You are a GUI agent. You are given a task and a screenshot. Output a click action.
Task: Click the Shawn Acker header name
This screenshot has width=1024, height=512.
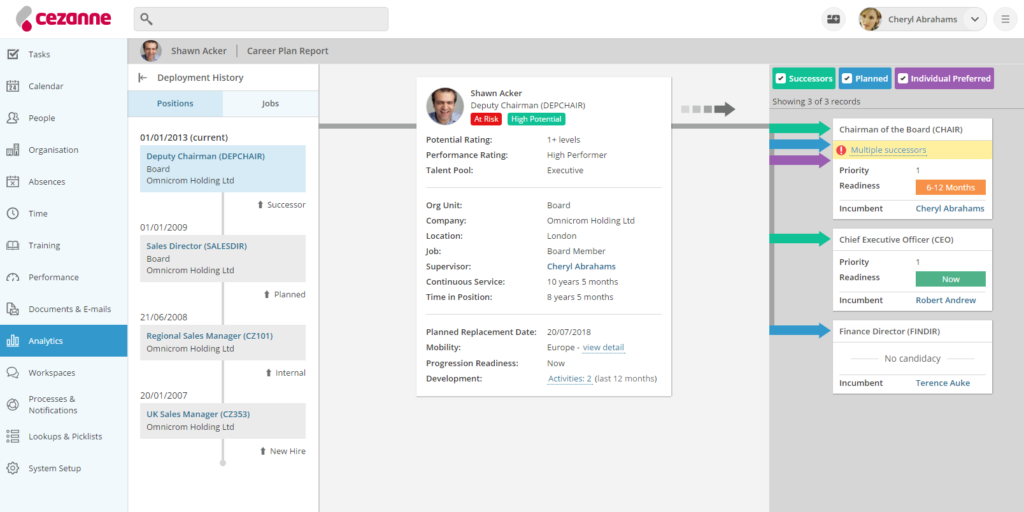[x=199, y=51]
